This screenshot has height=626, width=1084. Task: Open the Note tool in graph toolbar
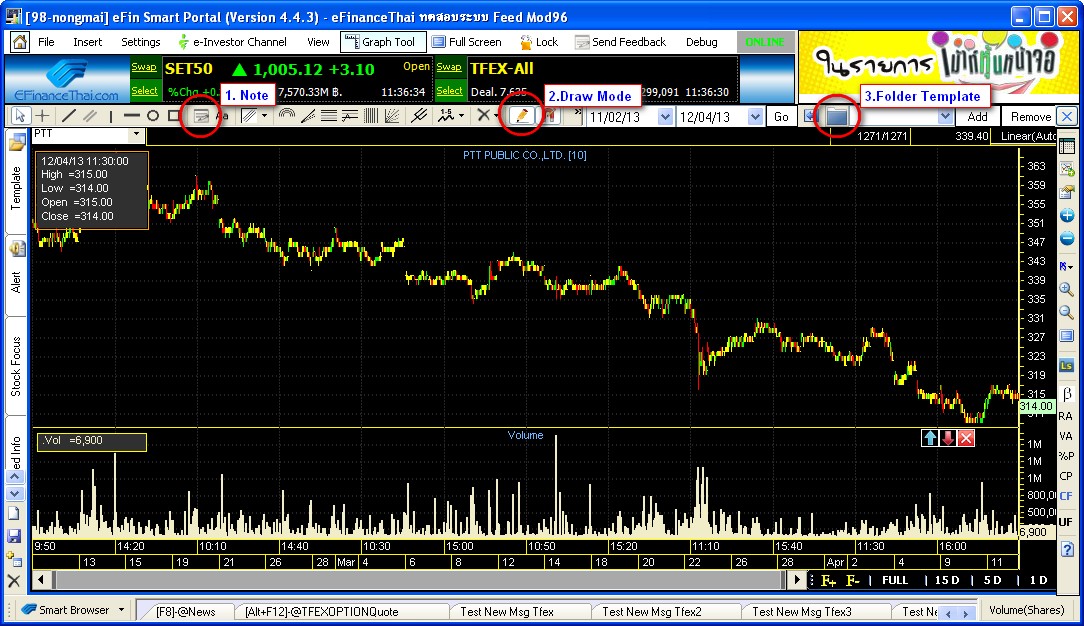(200, 116)
